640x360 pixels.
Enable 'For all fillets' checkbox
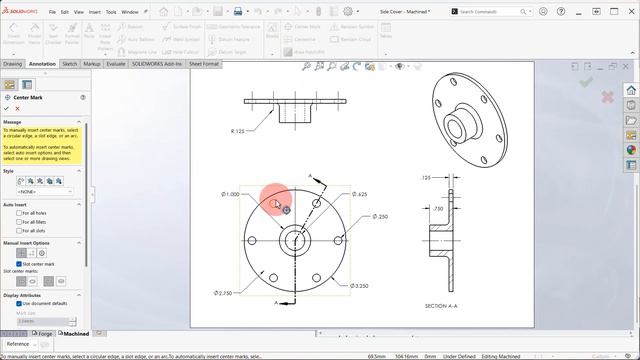(19, 222)
